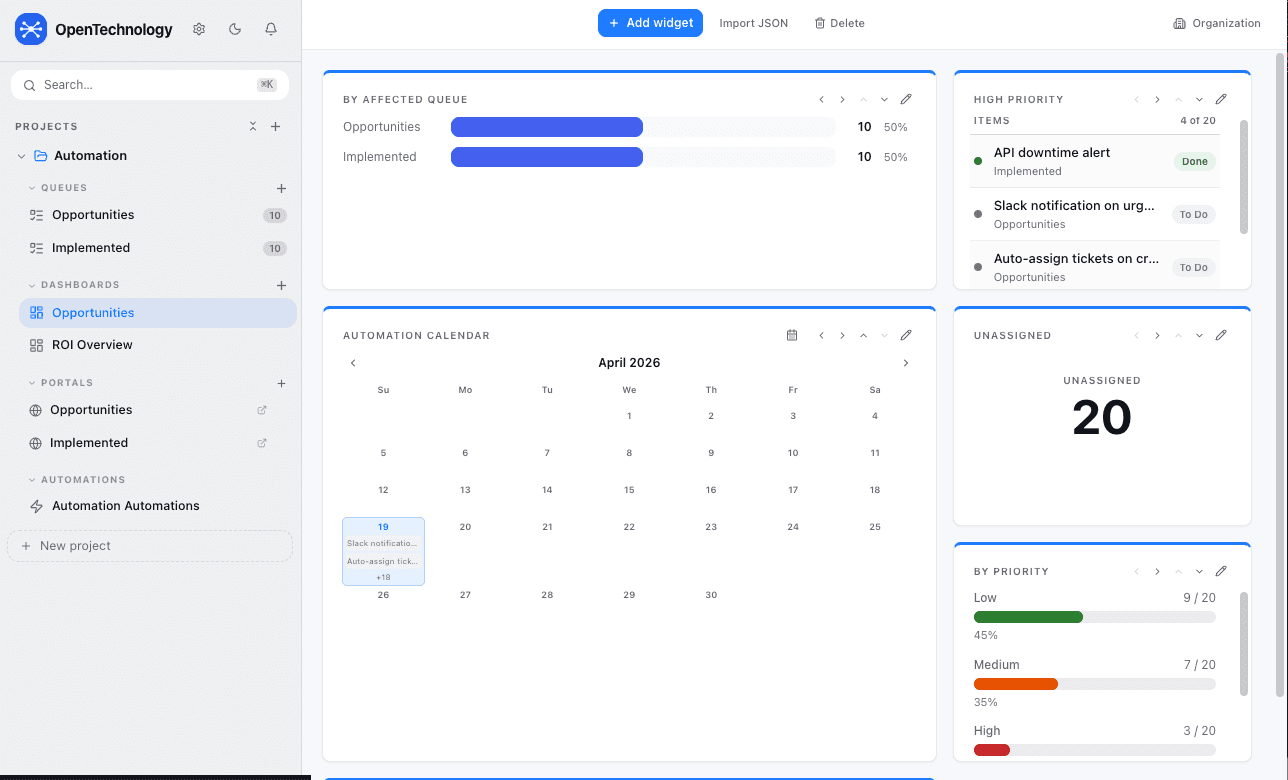This screenshot has height=780, width=1288.
Task: Move Unassigned widget down
Action: [x=1199, y=335]
